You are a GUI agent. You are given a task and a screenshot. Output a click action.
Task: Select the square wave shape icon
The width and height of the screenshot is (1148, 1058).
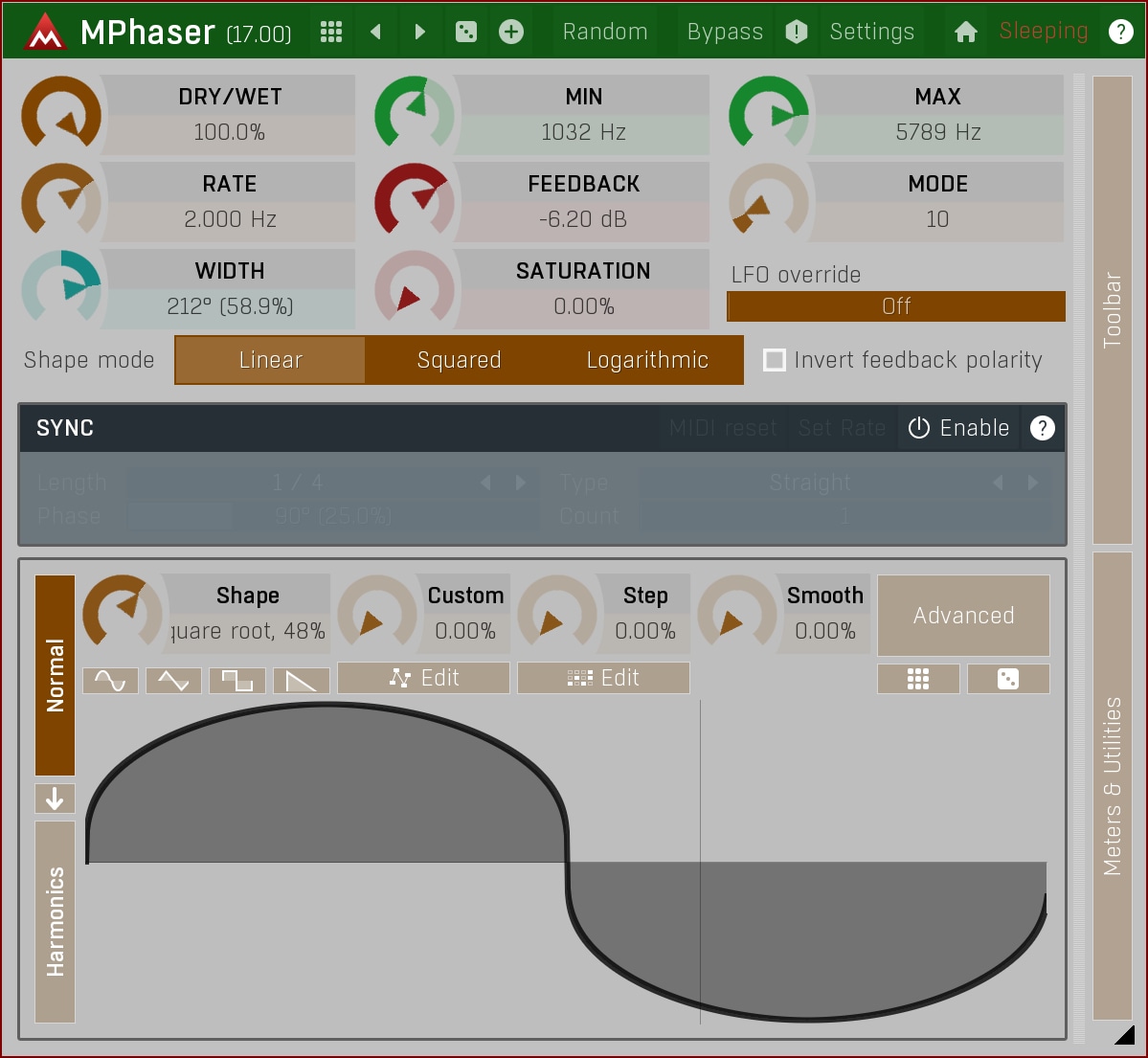(236, 681)
